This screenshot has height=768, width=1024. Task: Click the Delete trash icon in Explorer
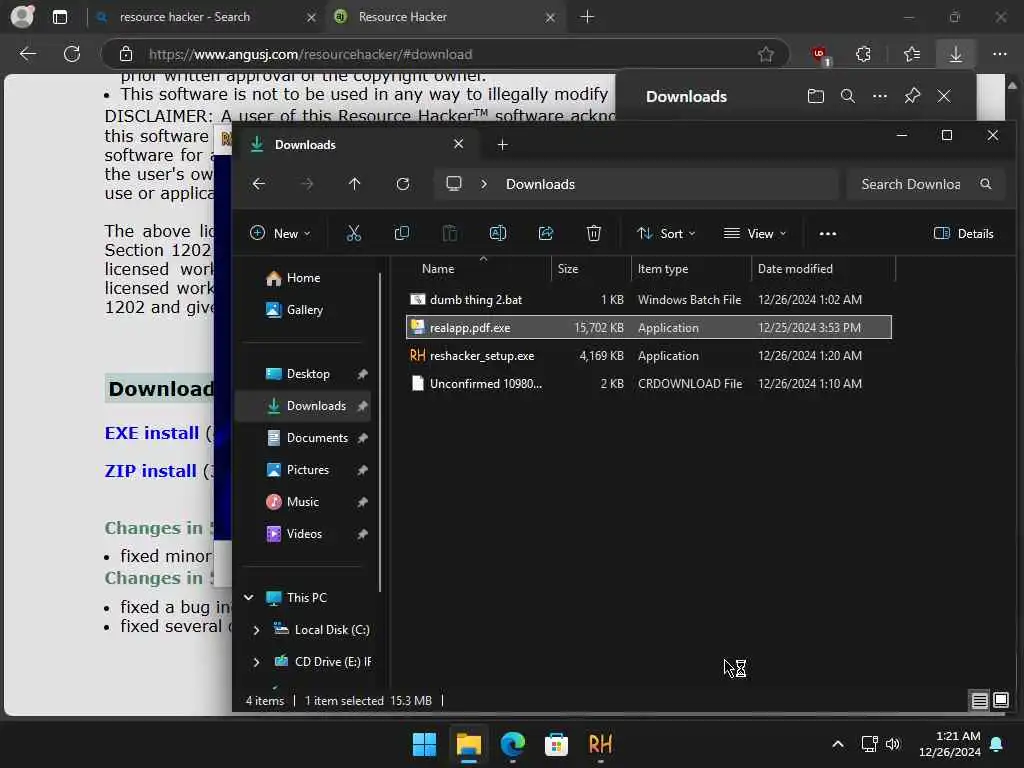click(594, 233)
